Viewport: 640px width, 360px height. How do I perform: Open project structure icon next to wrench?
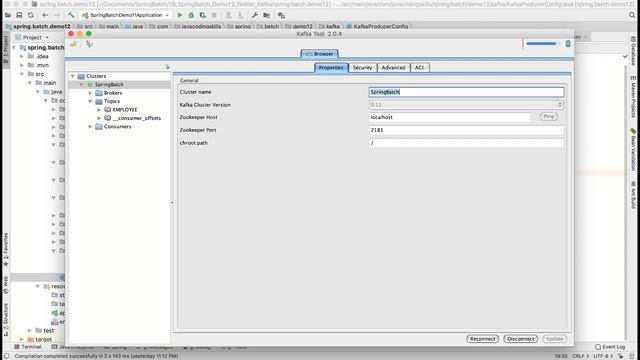coord(267,15)
